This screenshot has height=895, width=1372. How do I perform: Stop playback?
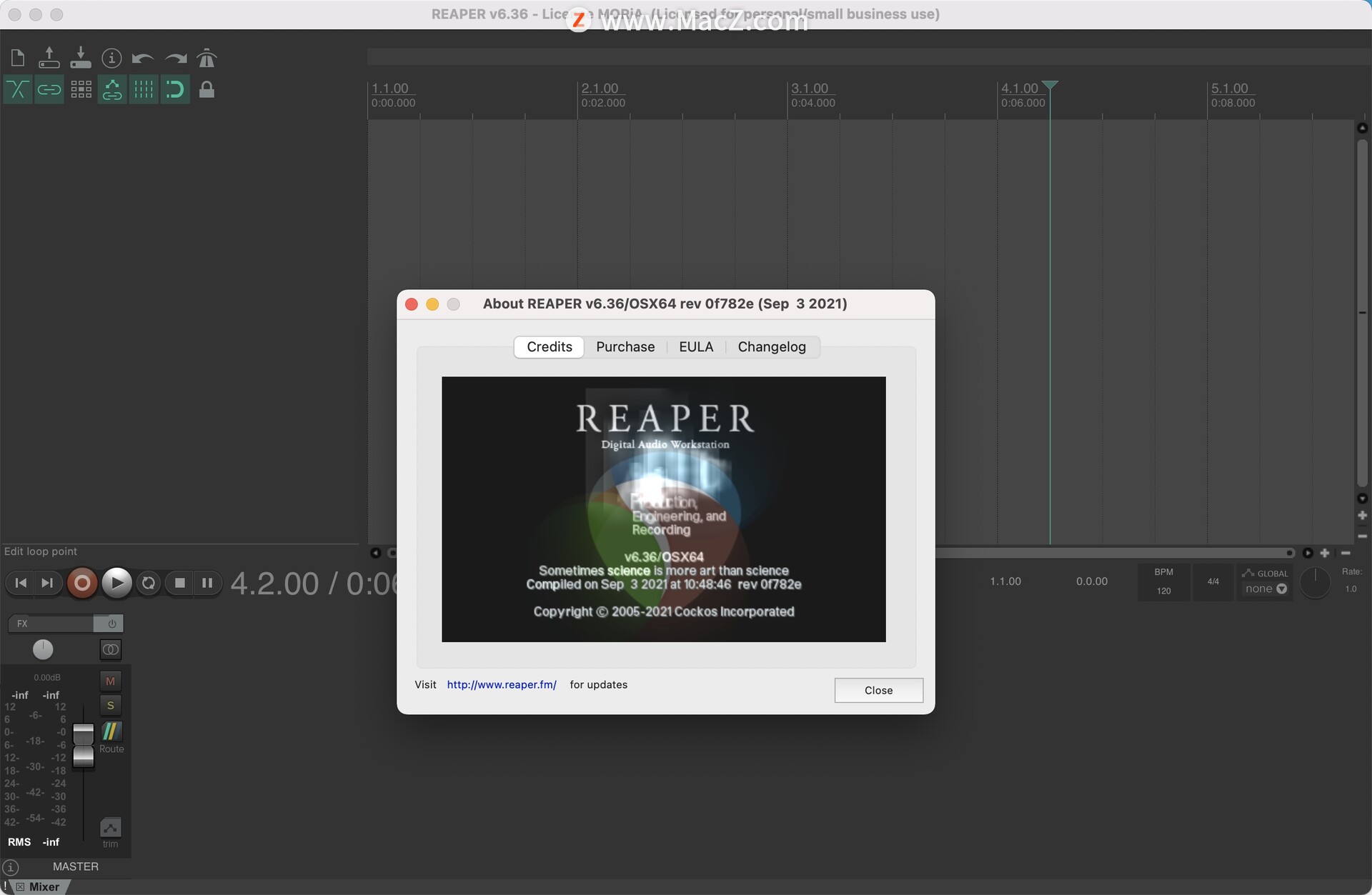[180, 583]
